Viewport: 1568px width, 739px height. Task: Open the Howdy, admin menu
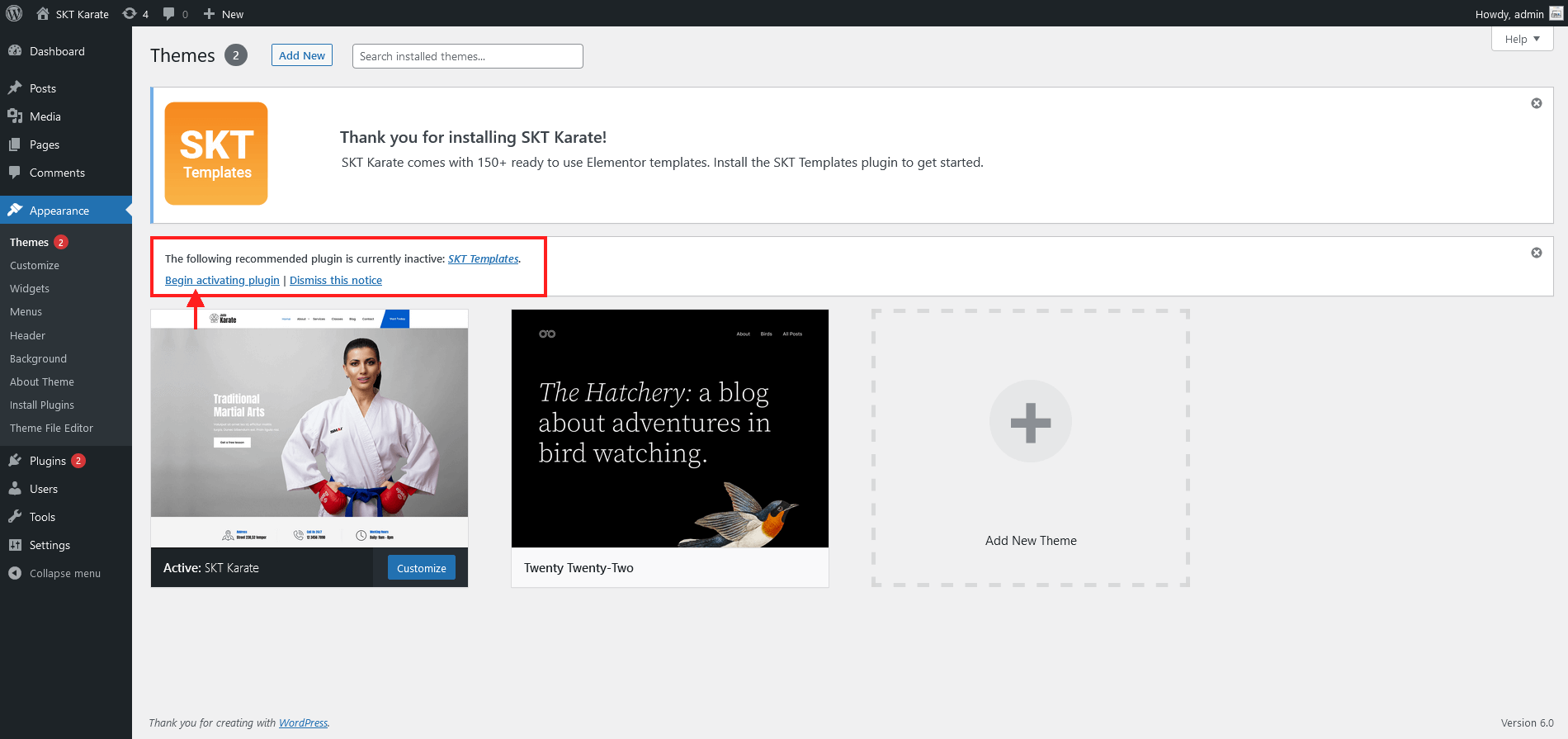click(x=1518, y=13)
